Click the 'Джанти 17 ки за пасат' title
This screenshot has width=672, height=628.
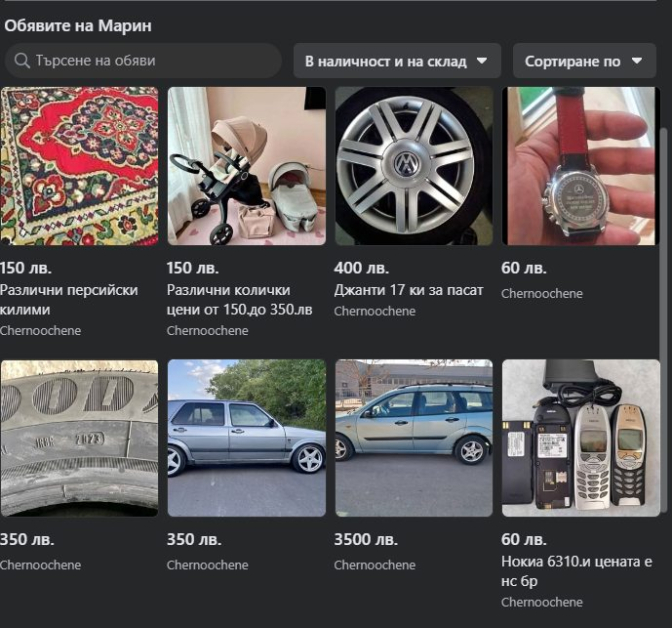point(408,290)
